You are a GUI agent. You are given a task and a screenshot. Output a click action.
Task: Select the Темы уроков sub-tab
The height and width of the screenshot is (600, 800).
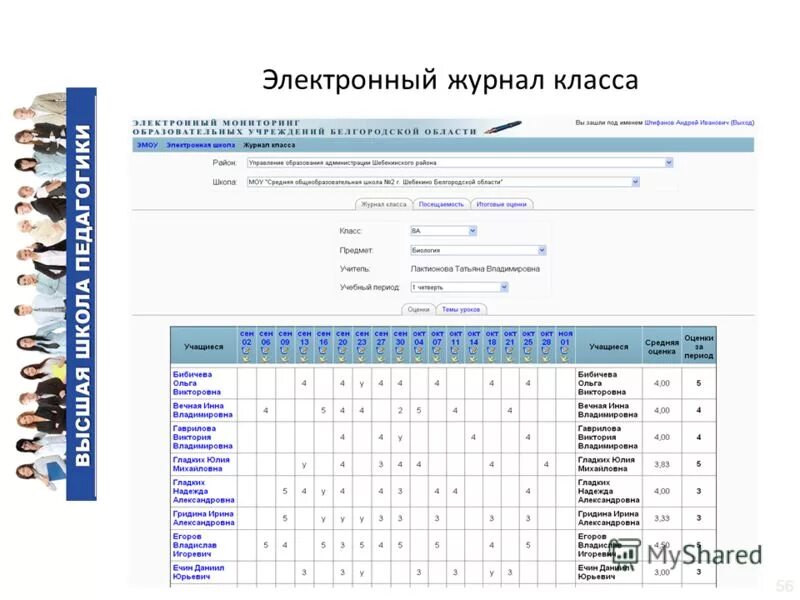point(461,309)
